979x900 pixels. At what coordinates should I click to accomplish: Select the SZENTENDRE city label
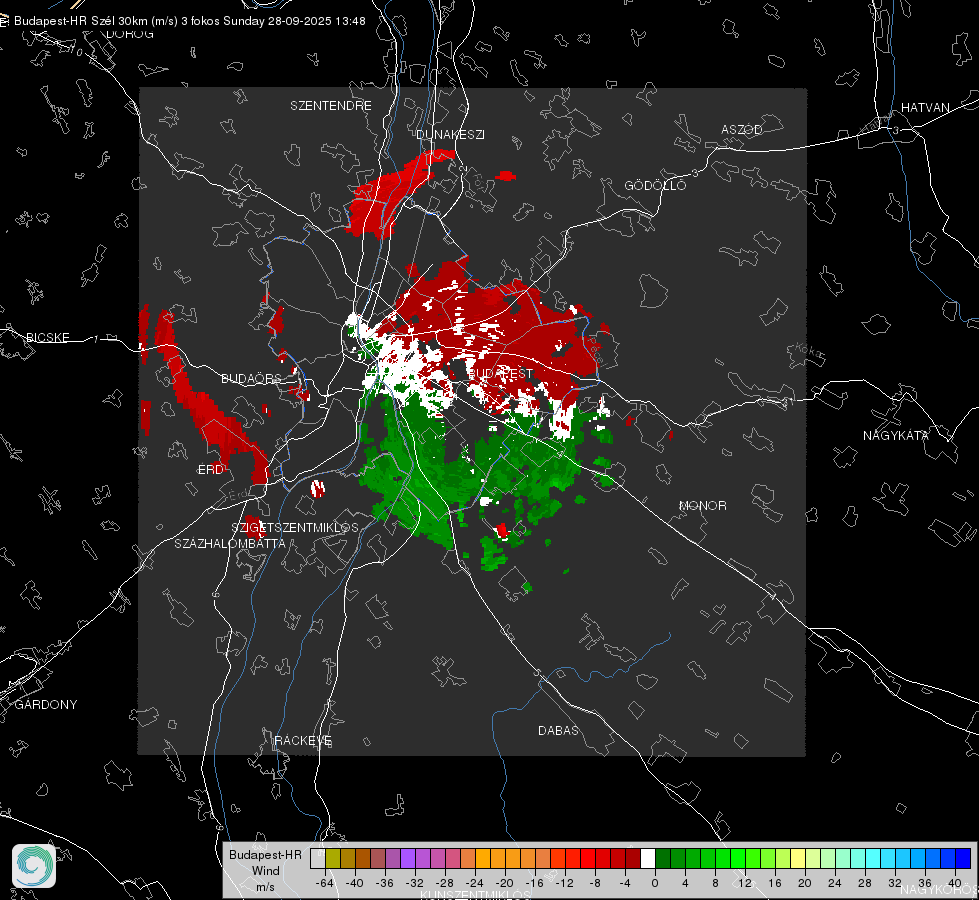pyautogui.click(x=331, y=106)
